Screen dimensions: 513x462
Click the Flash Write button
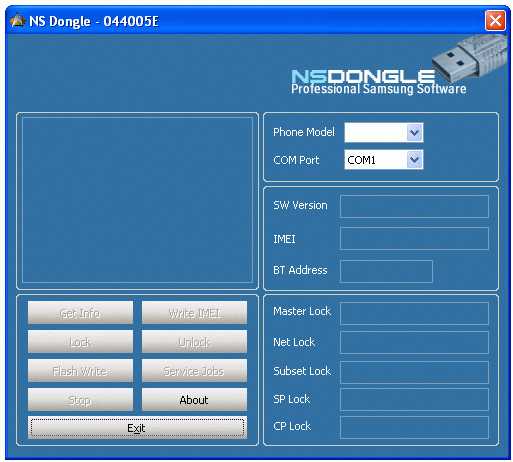[80, 371]
